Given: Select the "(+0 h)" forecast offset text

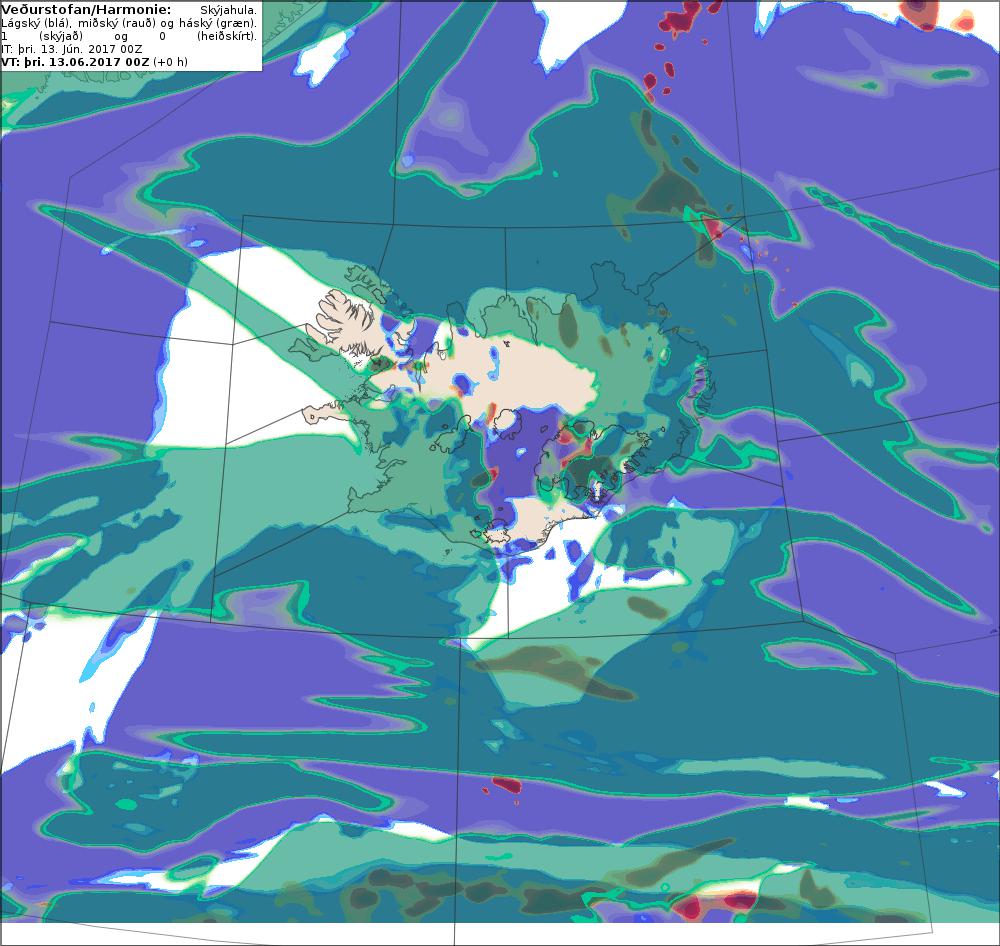Looking at the screenshot, I should point(170,62).
